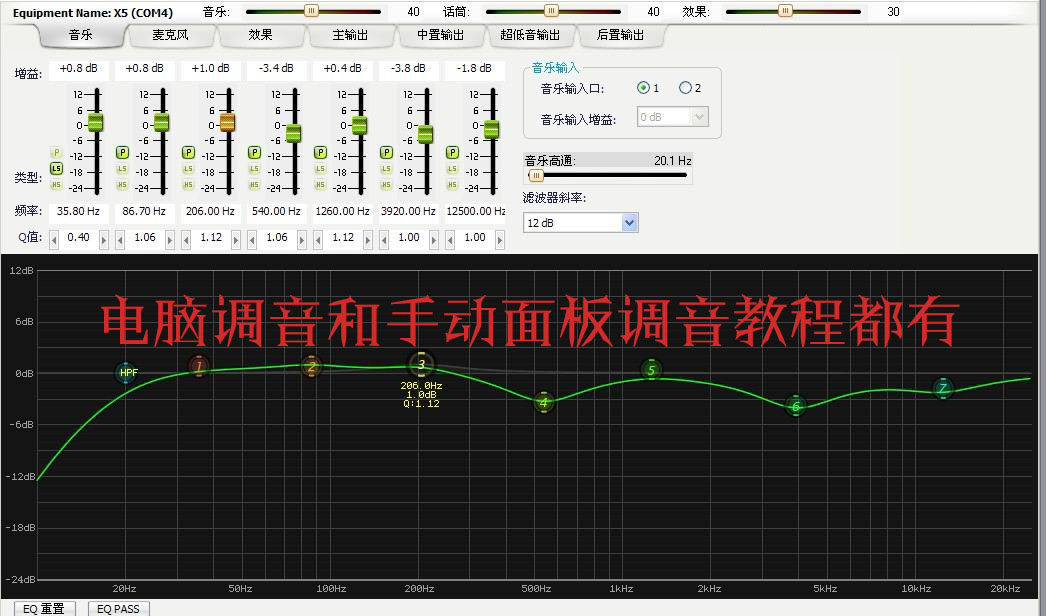Image resolution: width=1046 pixels, height=616 pixels.
Task: Select the LS (low shelf) type icon on band 1
Action: coord(56,169)
